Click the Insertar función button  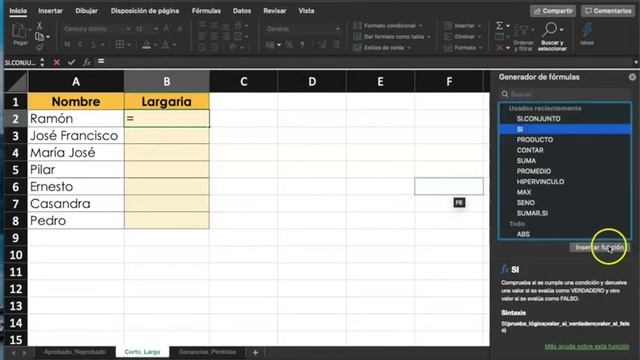click(600, 247)
